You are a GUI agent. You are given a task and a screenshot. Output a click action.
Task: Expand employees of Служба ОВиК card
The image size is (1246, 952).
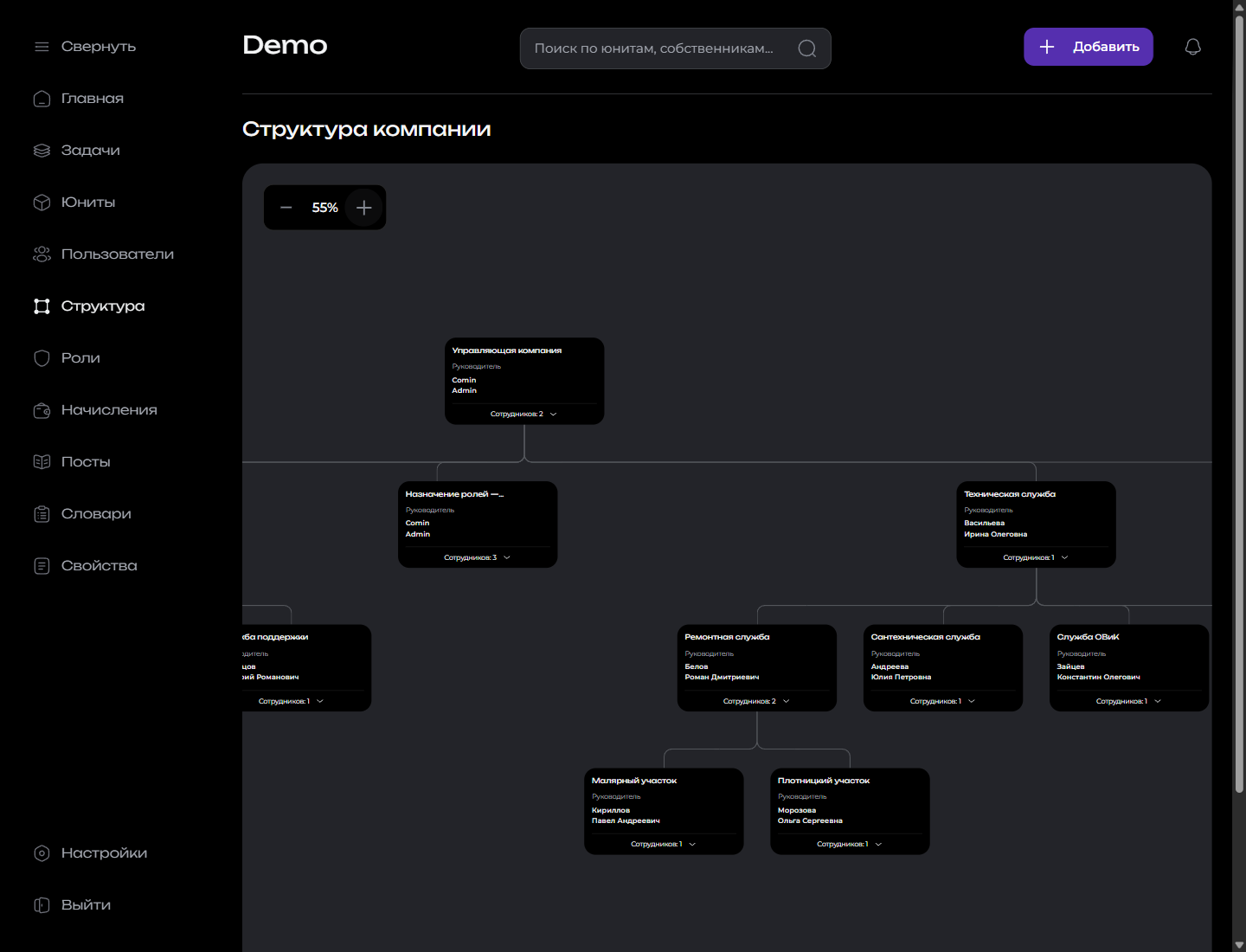pos(1128,701)
